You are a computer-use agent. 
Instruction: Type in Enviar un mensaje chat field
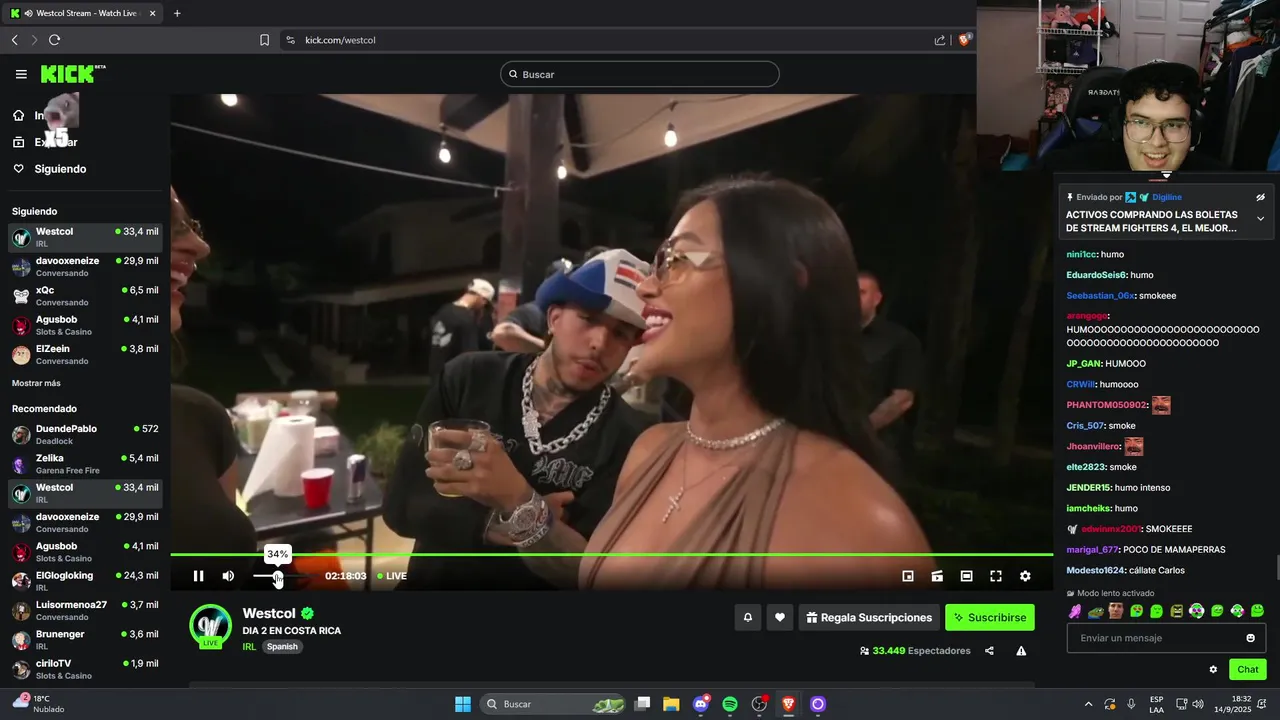click(x=1155, y=638)
